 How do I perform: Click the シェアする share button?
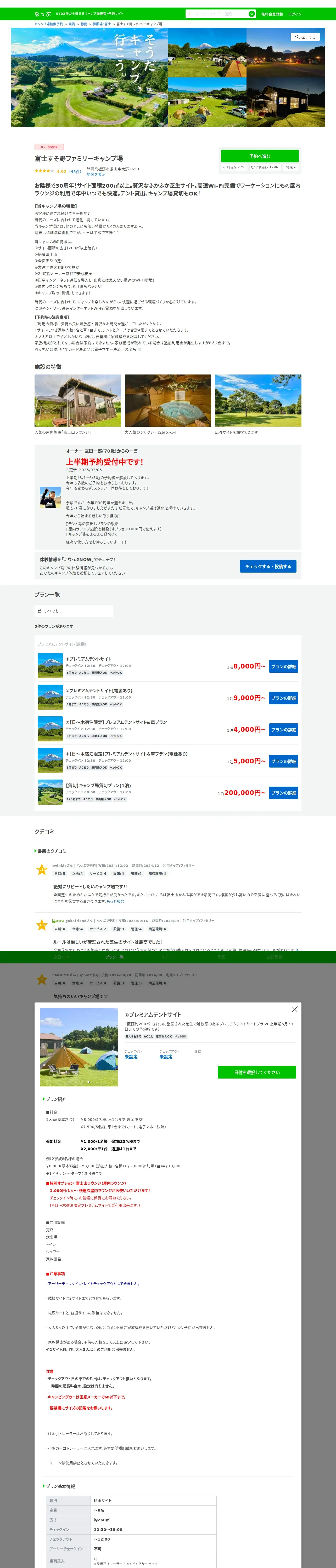tap(305, 37)
